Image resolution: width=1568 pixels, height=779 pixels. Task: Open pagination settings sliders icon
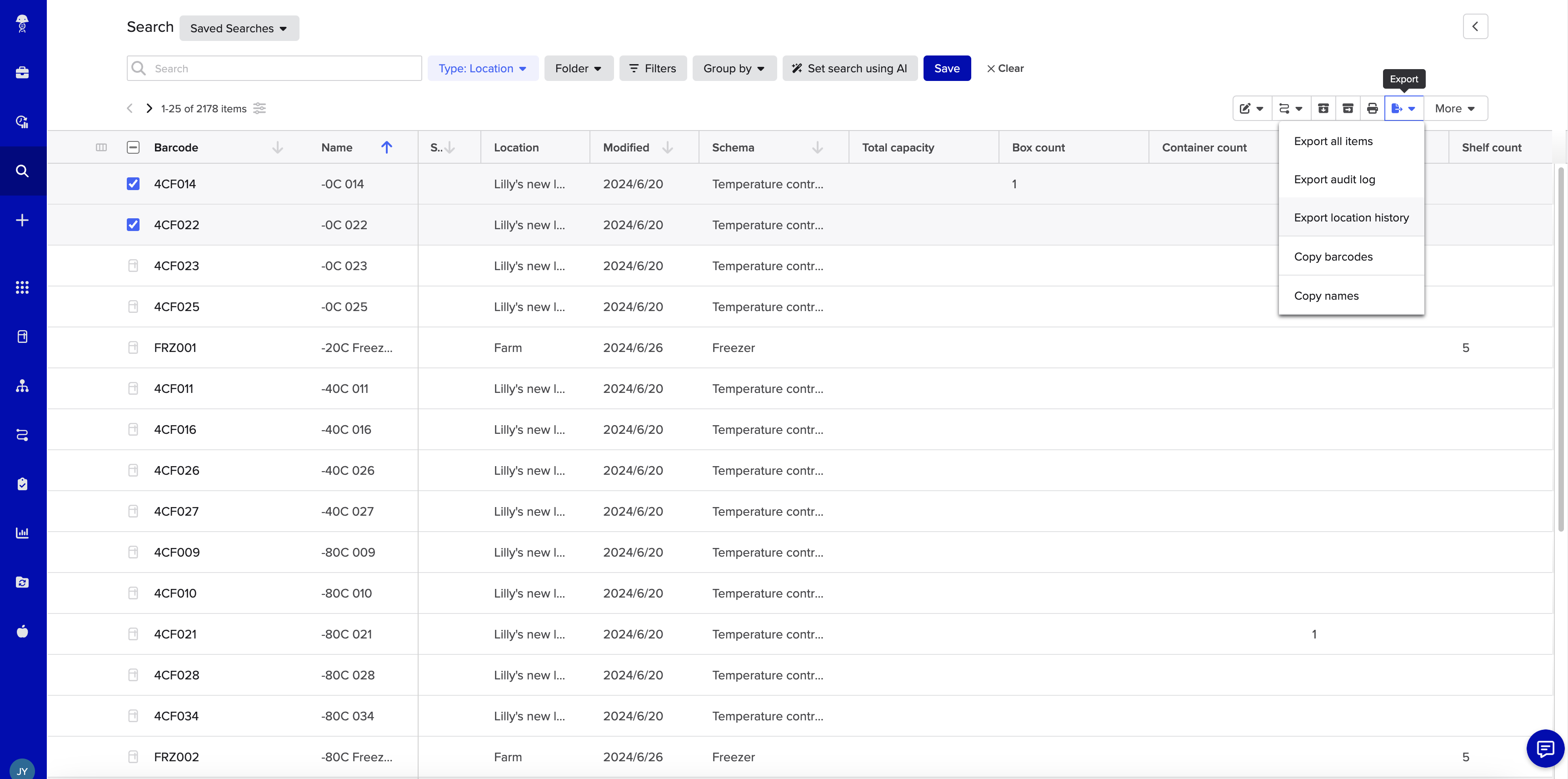(260, 108)
